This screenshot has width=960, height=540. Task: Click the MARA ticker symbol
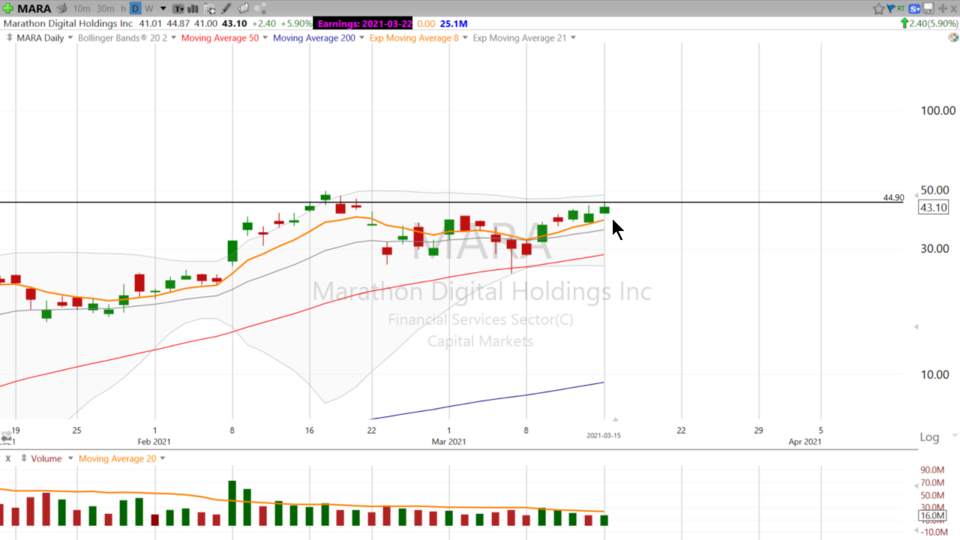pyautogui.click(x=34, y=9)
